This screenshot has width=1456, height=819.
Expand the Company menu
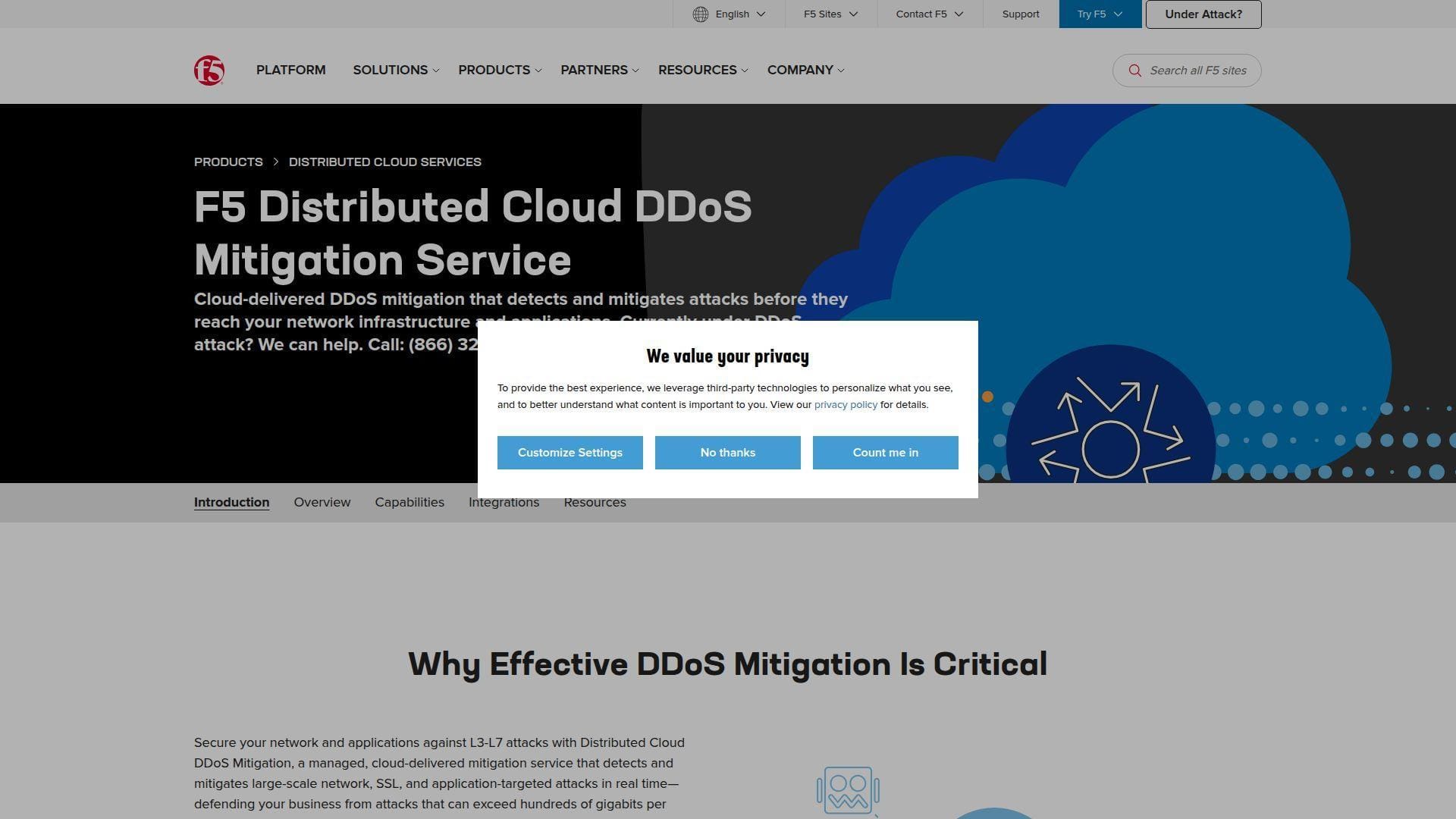click(x=805, y=70)
